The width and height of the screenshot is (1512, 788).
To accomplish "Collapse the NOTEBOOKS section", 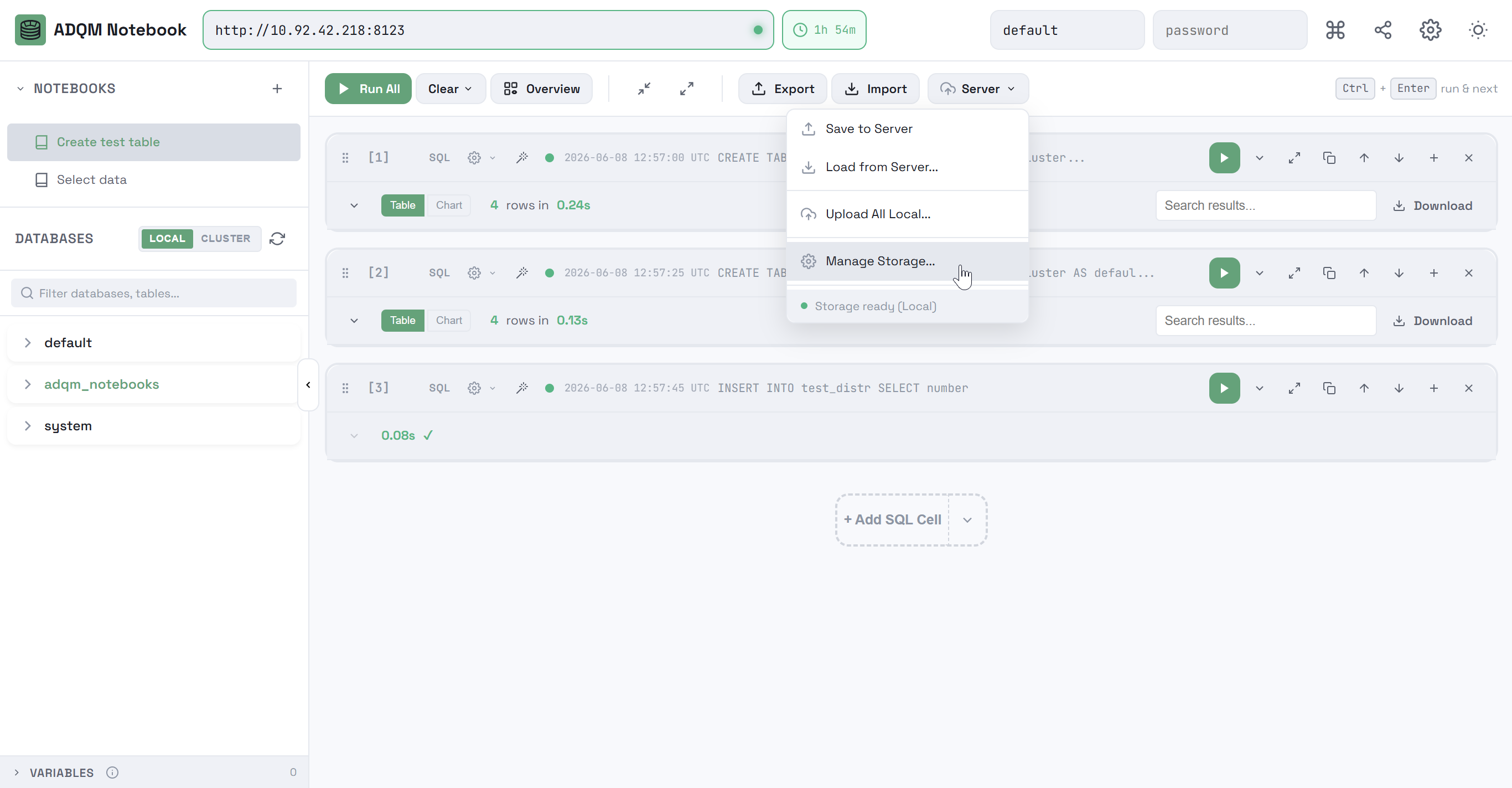I will pos(20,89).
